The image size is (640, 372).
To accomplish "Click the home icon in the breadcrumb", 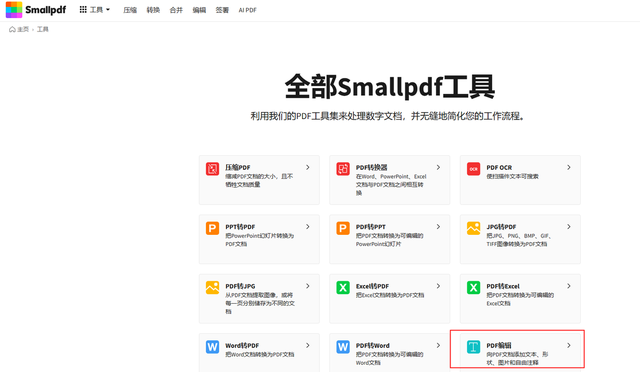I will point(12,29).
